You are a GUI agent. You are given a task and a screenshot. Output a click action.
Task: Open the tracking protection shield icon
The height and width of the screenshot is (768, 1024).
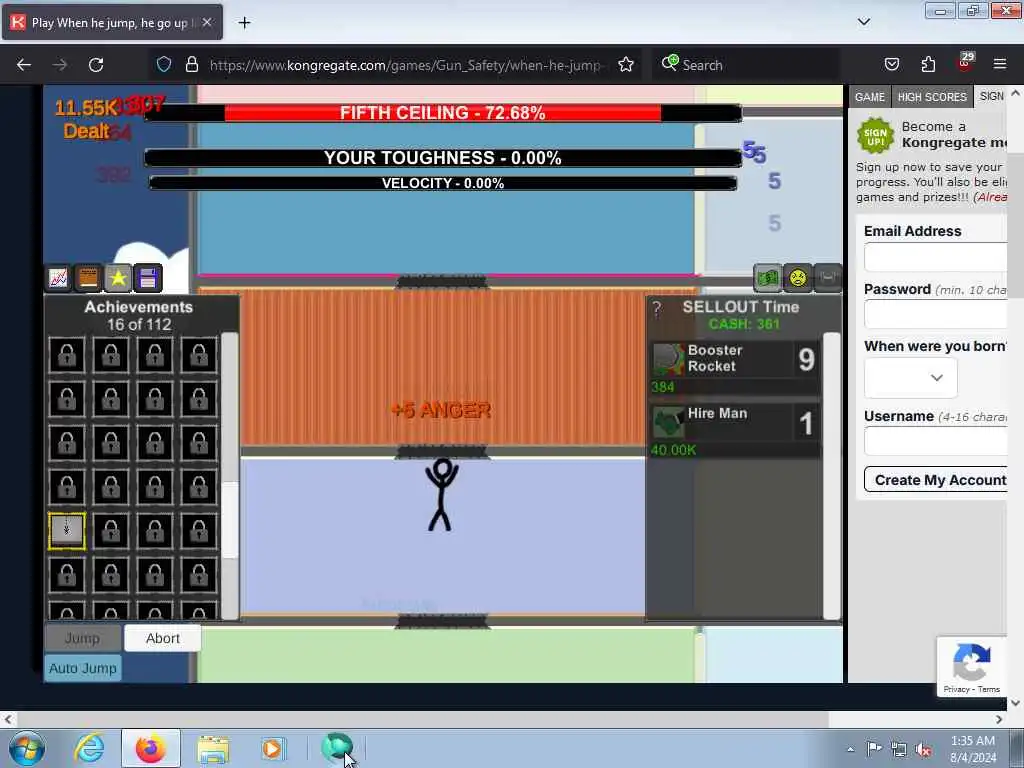click(x=164, y=64)
